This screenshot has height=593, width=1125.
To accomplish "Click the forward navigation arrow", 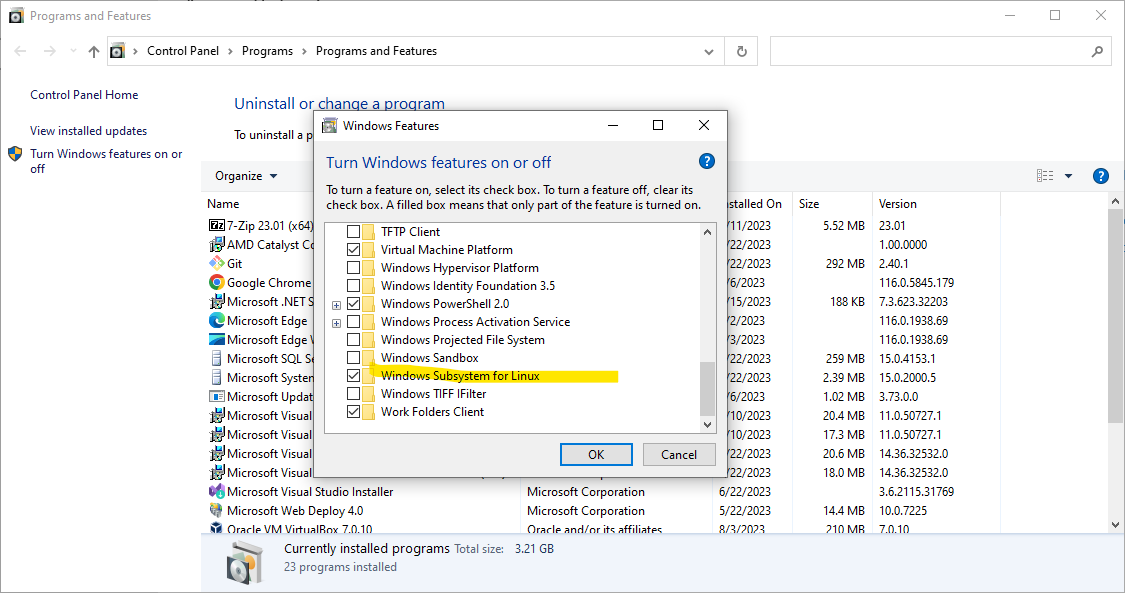I will (x=50, y=52).
